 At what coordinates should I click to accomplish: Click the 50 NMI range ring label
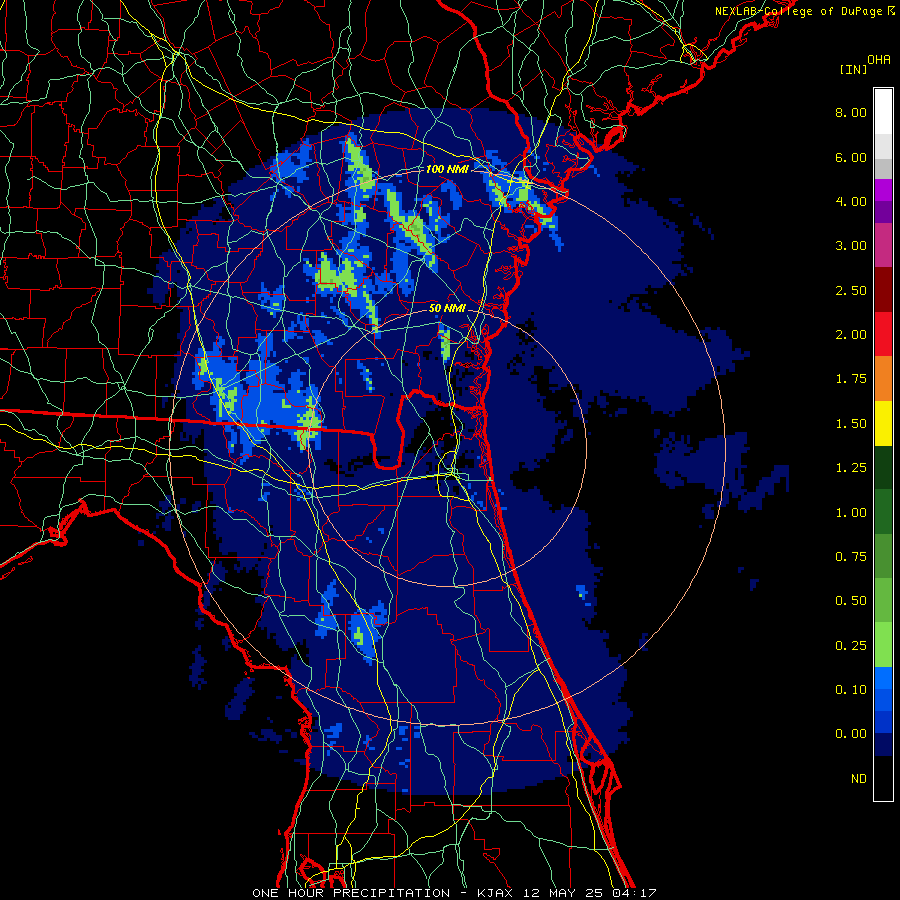[x=447, y=308]
